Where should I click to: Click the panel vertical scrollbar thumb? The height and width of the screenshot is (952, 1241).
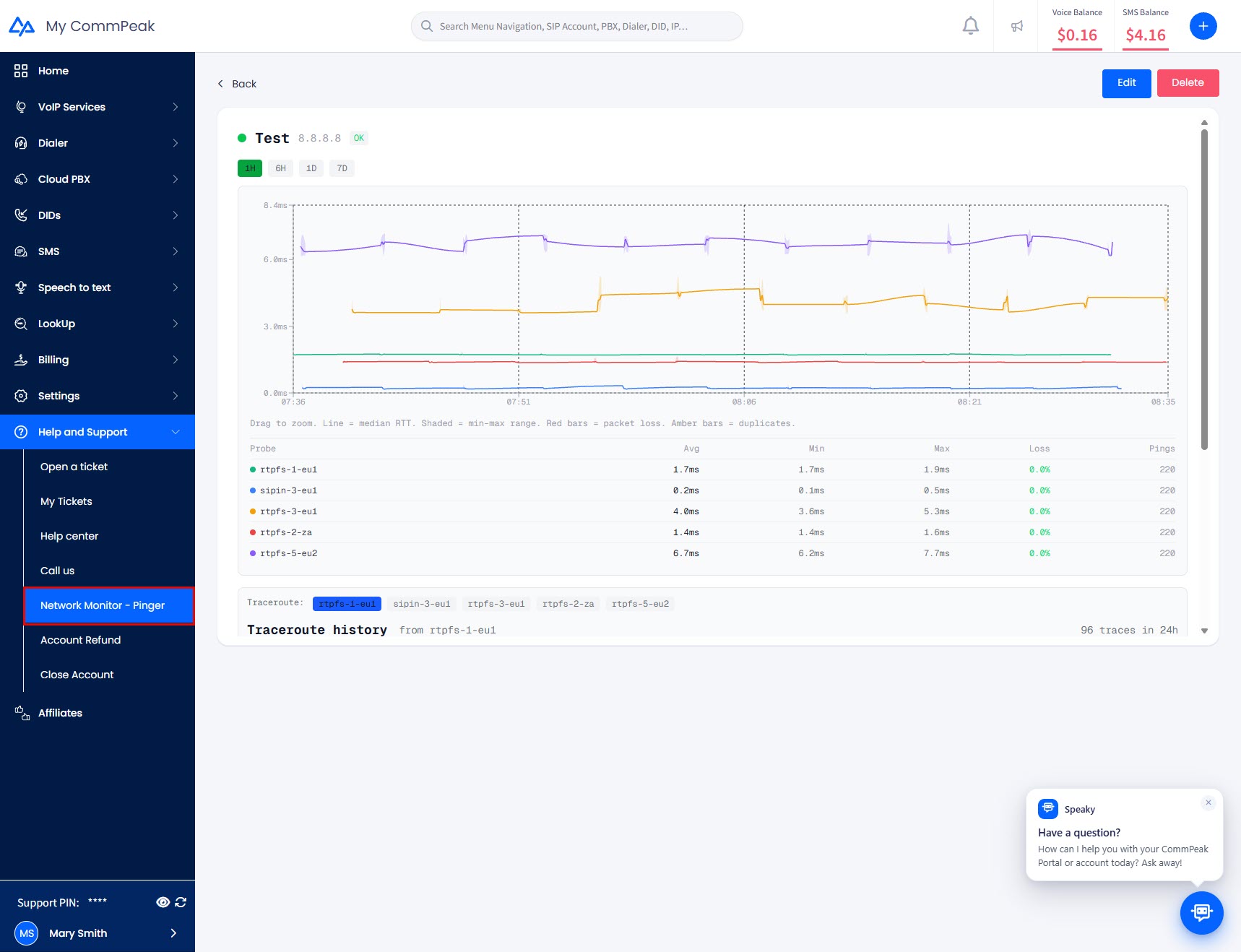(x=1204, y=289)
